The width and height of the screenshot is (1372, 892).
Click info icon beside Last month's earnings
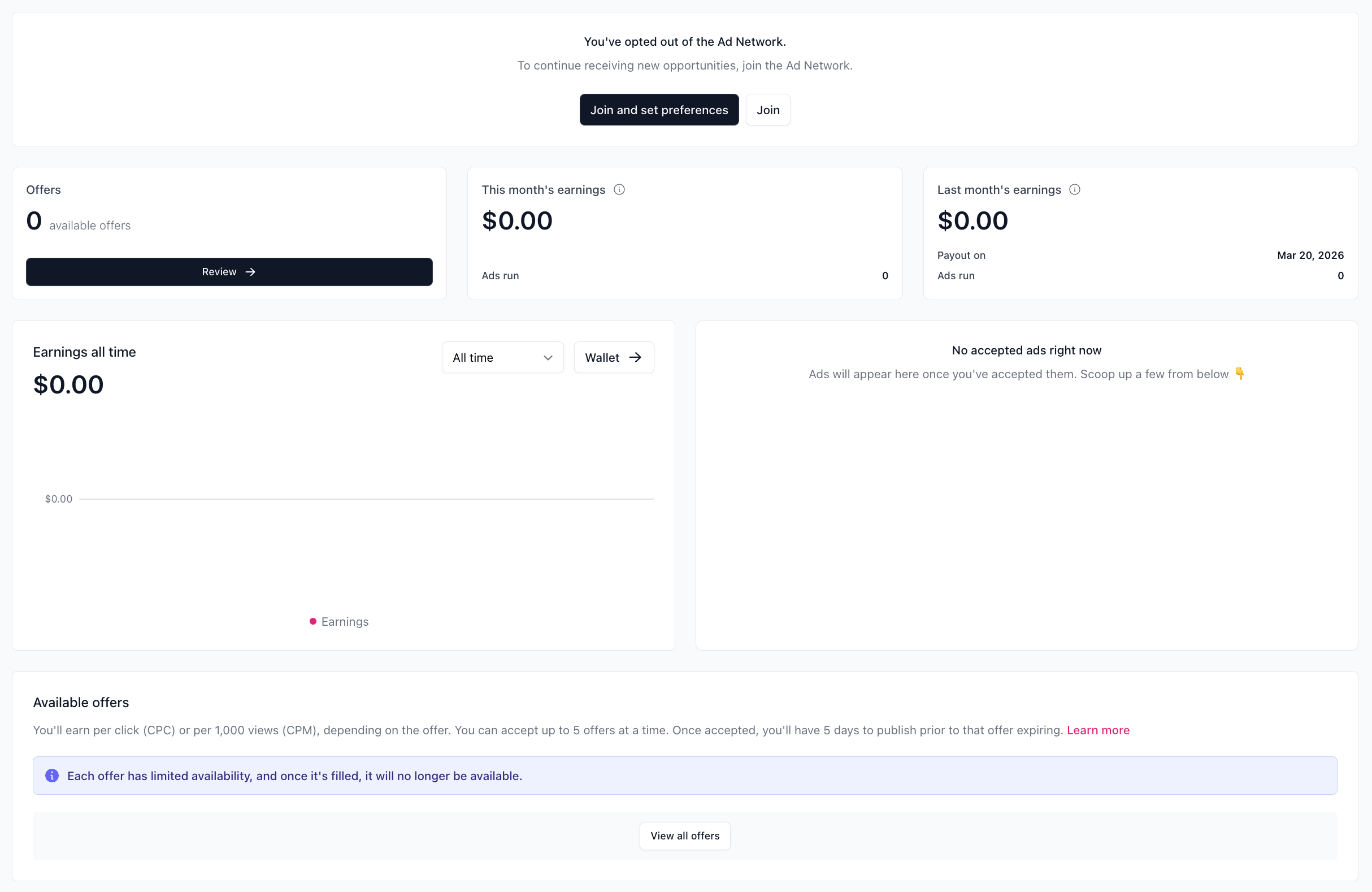[1075, 190]
